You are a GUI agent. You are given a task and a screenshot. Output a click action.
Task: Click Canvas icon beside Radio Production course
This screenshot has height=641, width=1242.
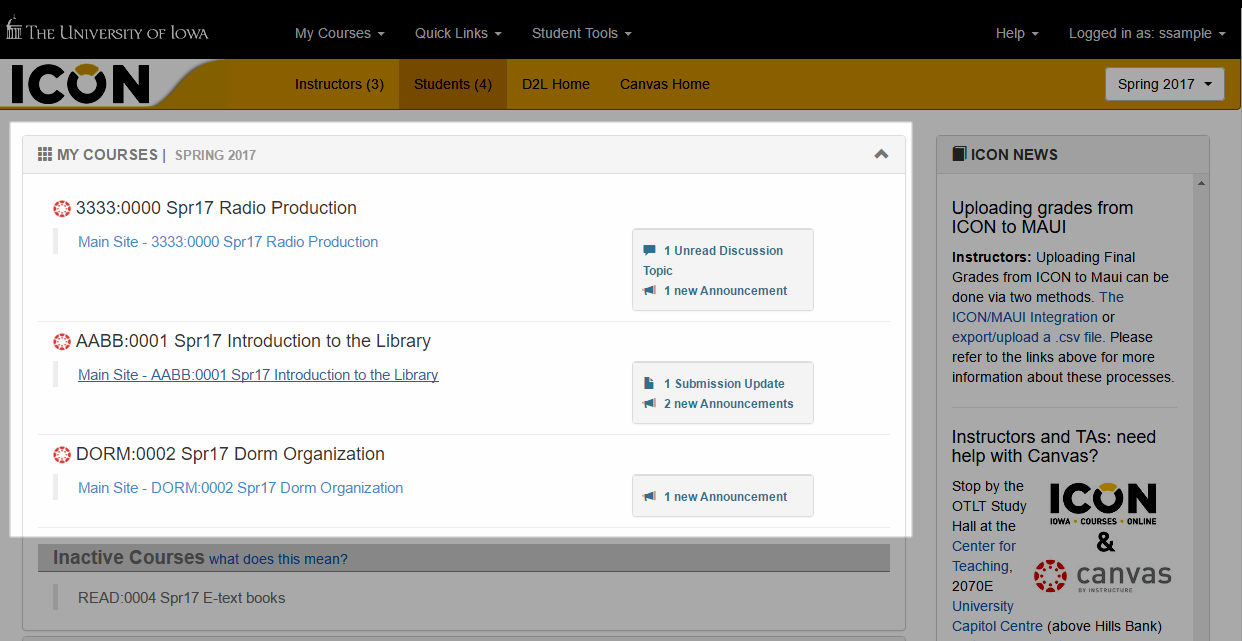click(62, 208)
